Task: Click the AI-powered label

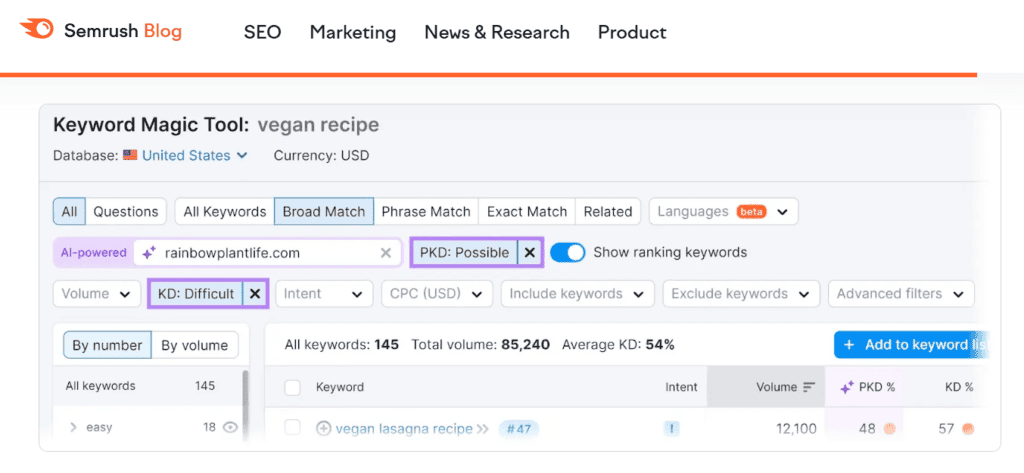Action: 93,253
